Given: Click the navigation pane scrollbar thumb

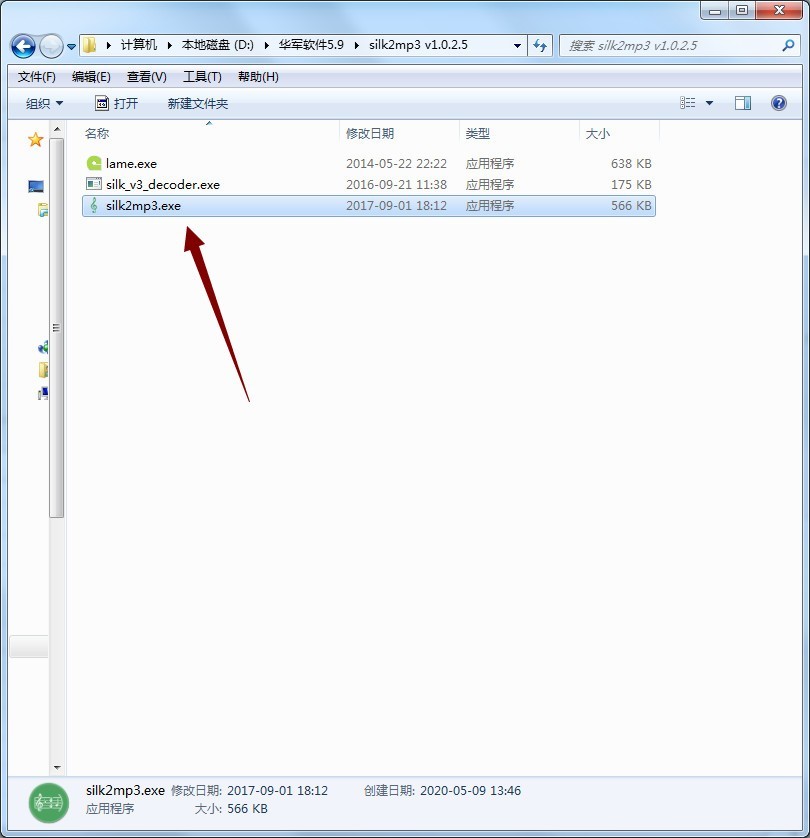Looking at the screenshot, I should coord(57,328).
